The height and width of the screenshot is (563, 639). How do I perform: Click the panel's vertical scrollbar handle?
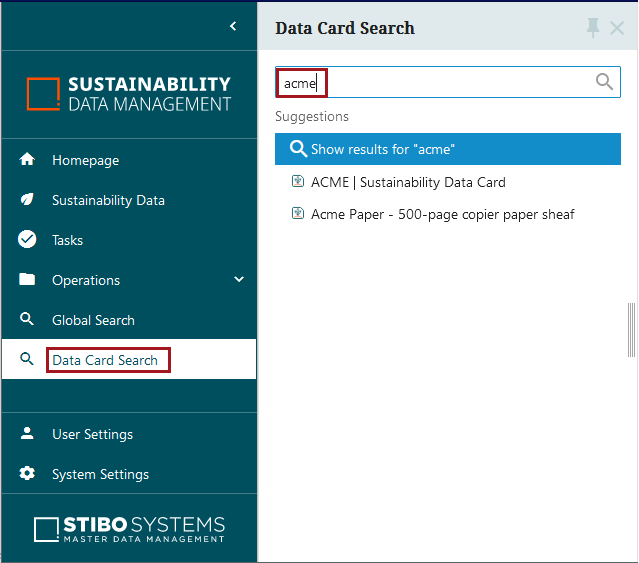pos(631,330)
